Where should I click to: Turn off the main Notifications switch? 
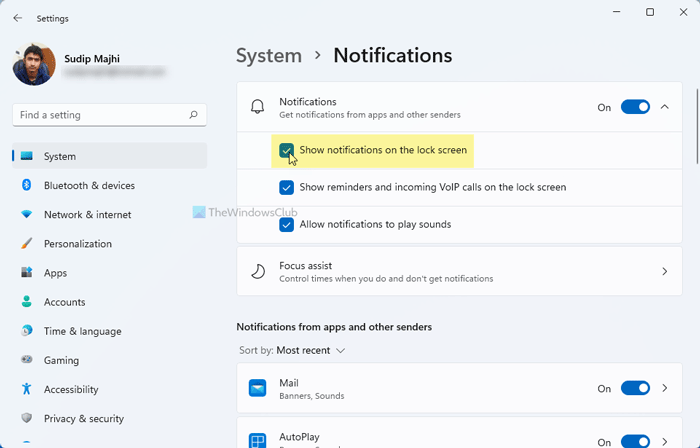click(x=635, y=107)
